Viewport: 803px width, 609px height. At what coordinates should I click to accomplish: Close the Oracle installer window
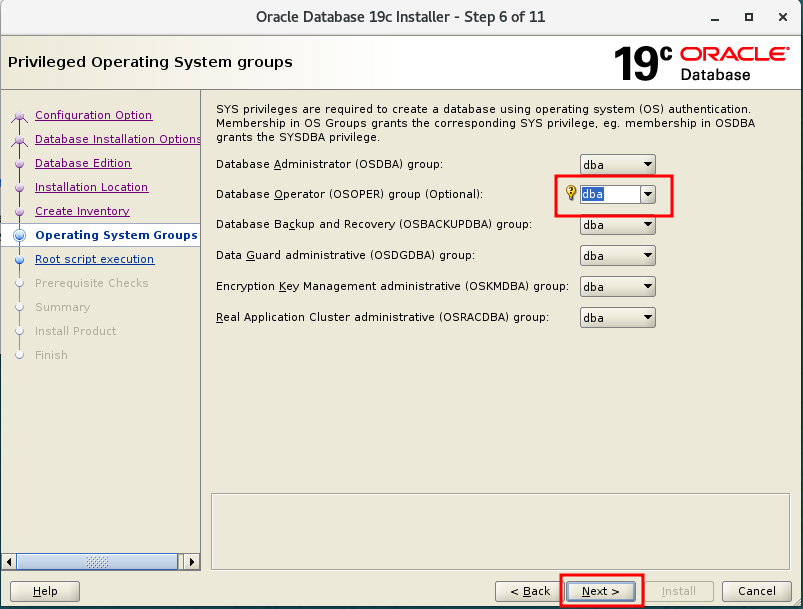pyautogui.click(x=783, y=17)
